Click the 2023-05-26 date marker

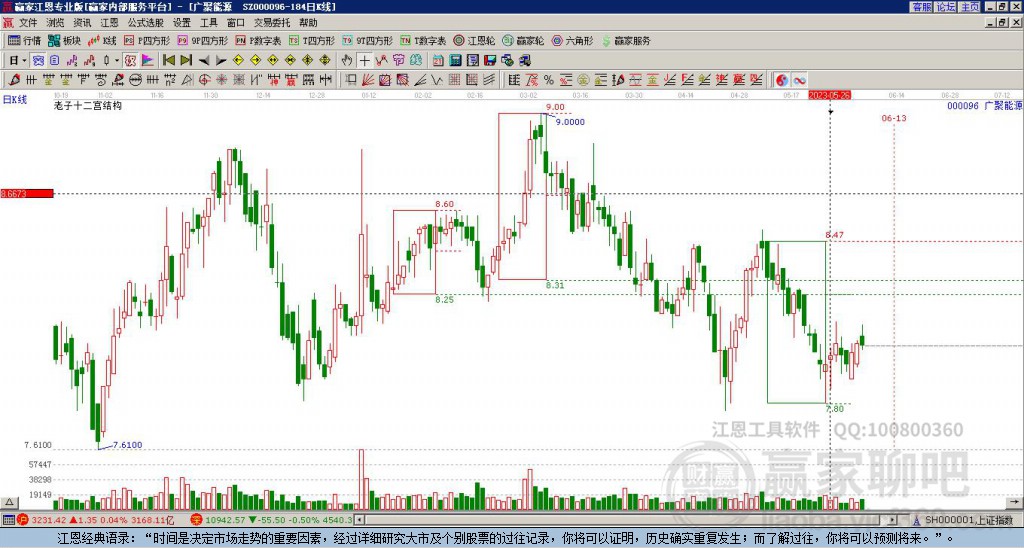(x=829, y=95)
